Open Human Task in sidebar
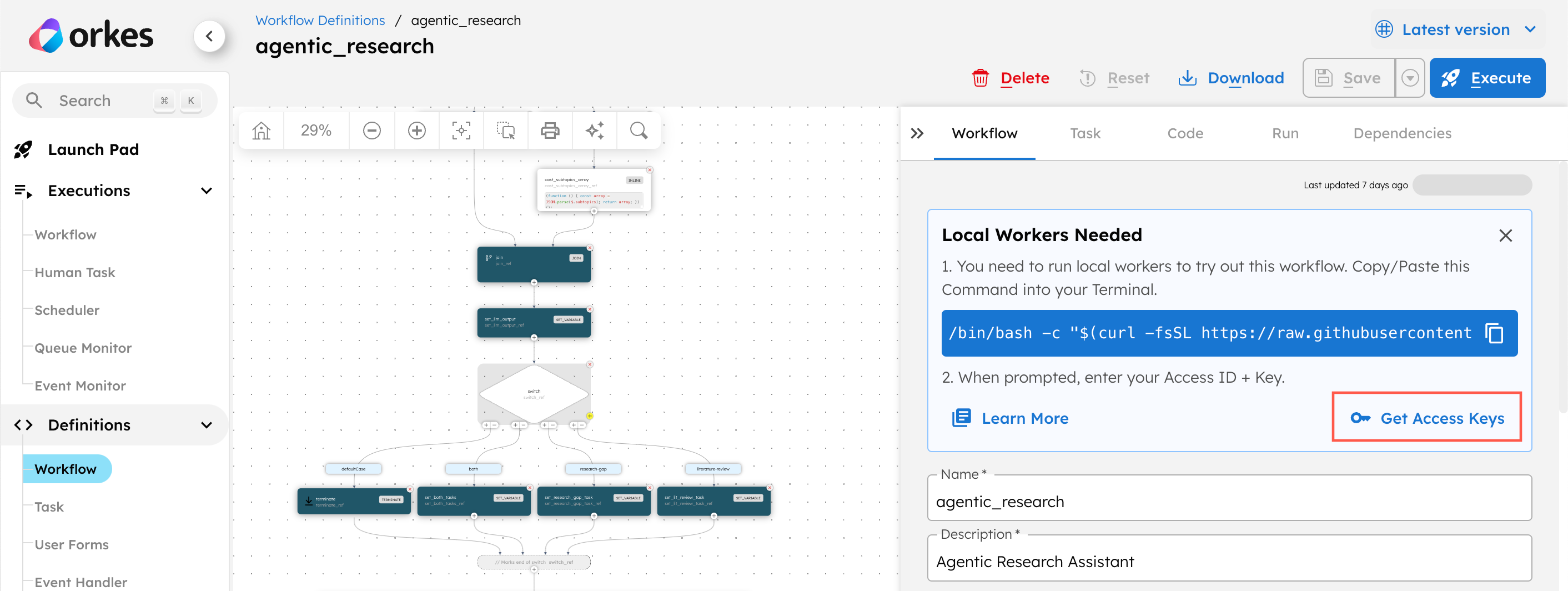Image resolution: width=1568 pixels, height=591 pixels. pyautogui.click(x=75, y=273)
